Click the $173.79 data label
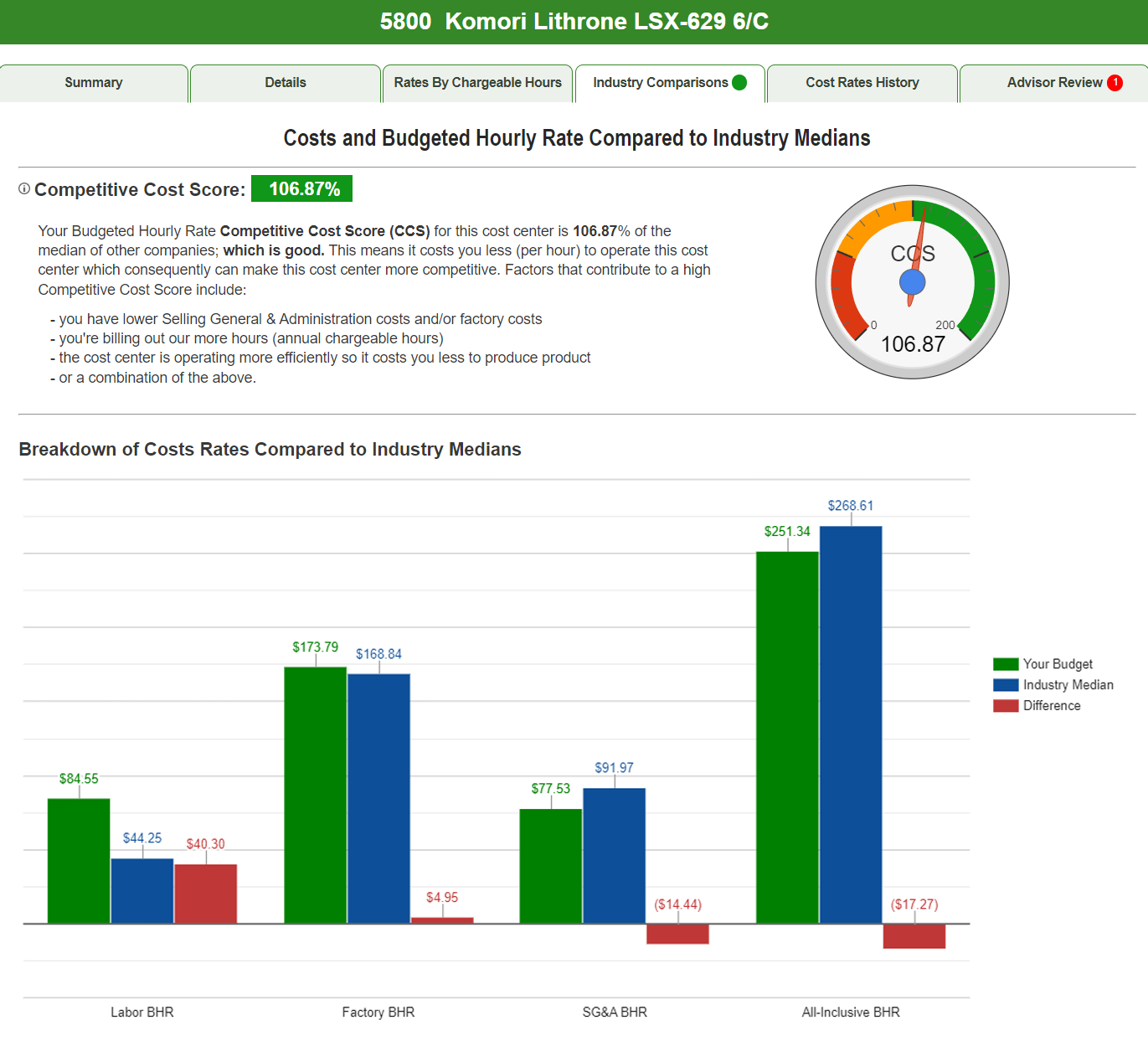Image resolution: width=1148 pixels, height=1046 pixels. point(316,647)
